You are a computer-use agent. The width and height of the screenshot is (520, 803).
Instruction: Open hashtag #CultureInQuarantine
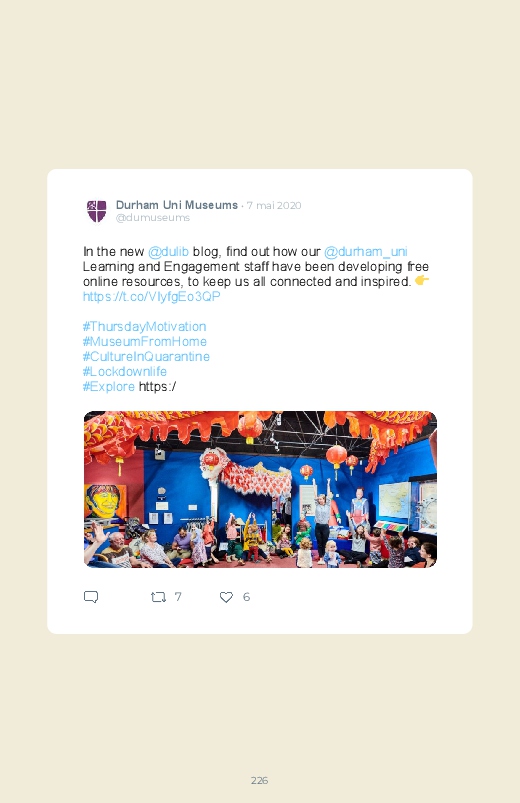coord(147,356)
